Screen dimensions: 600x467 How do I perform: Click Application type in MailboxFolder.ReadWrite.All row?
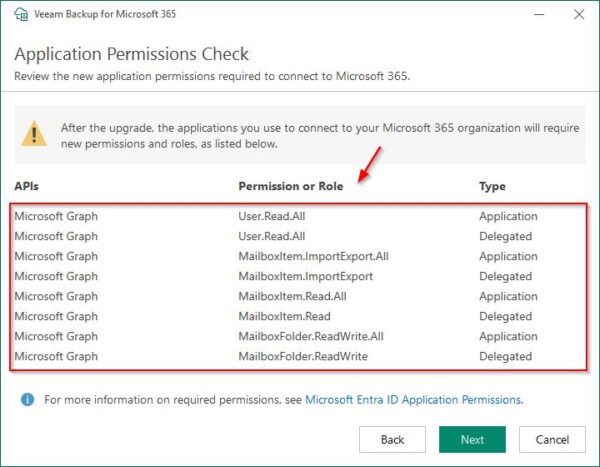point(508,336)
